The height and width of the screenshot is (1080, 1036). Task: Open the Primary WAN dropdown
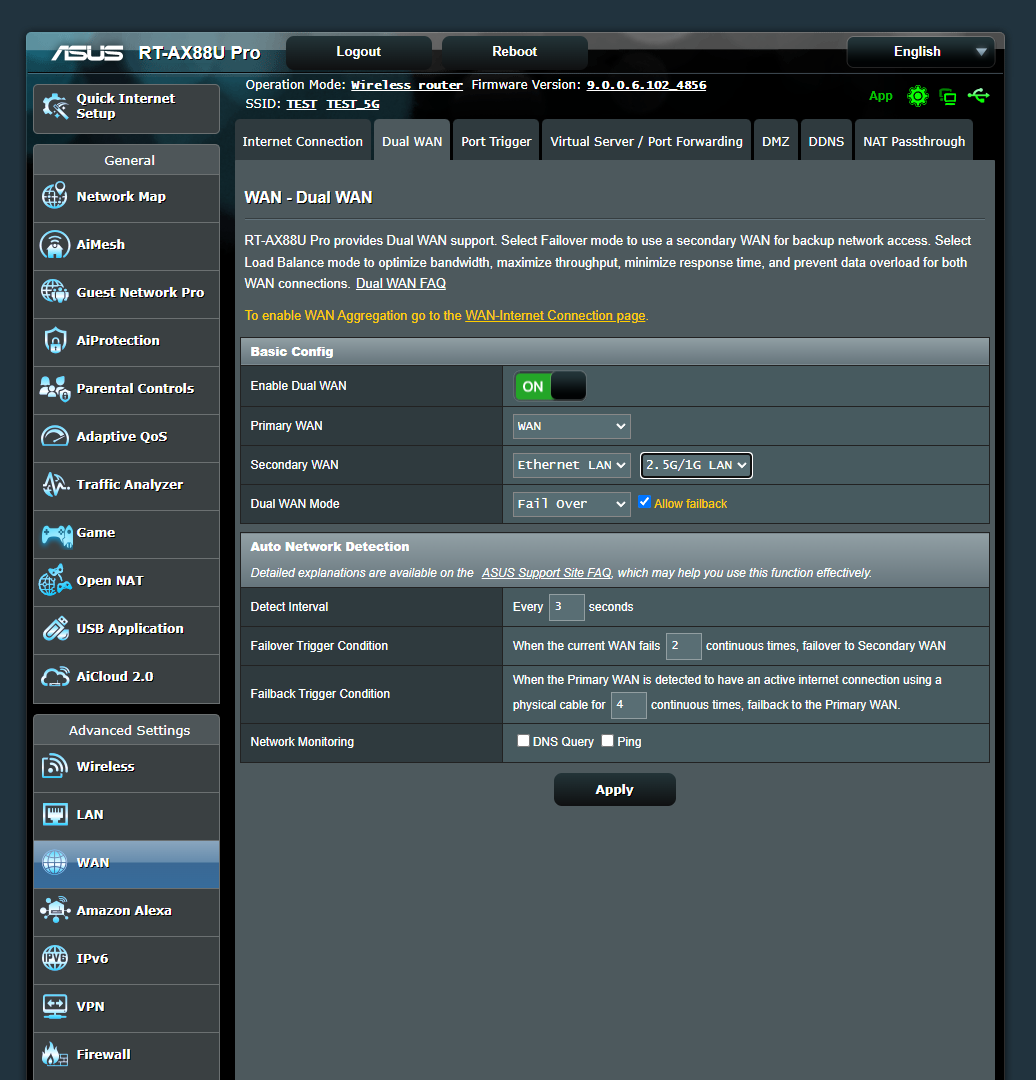[571, 426]
